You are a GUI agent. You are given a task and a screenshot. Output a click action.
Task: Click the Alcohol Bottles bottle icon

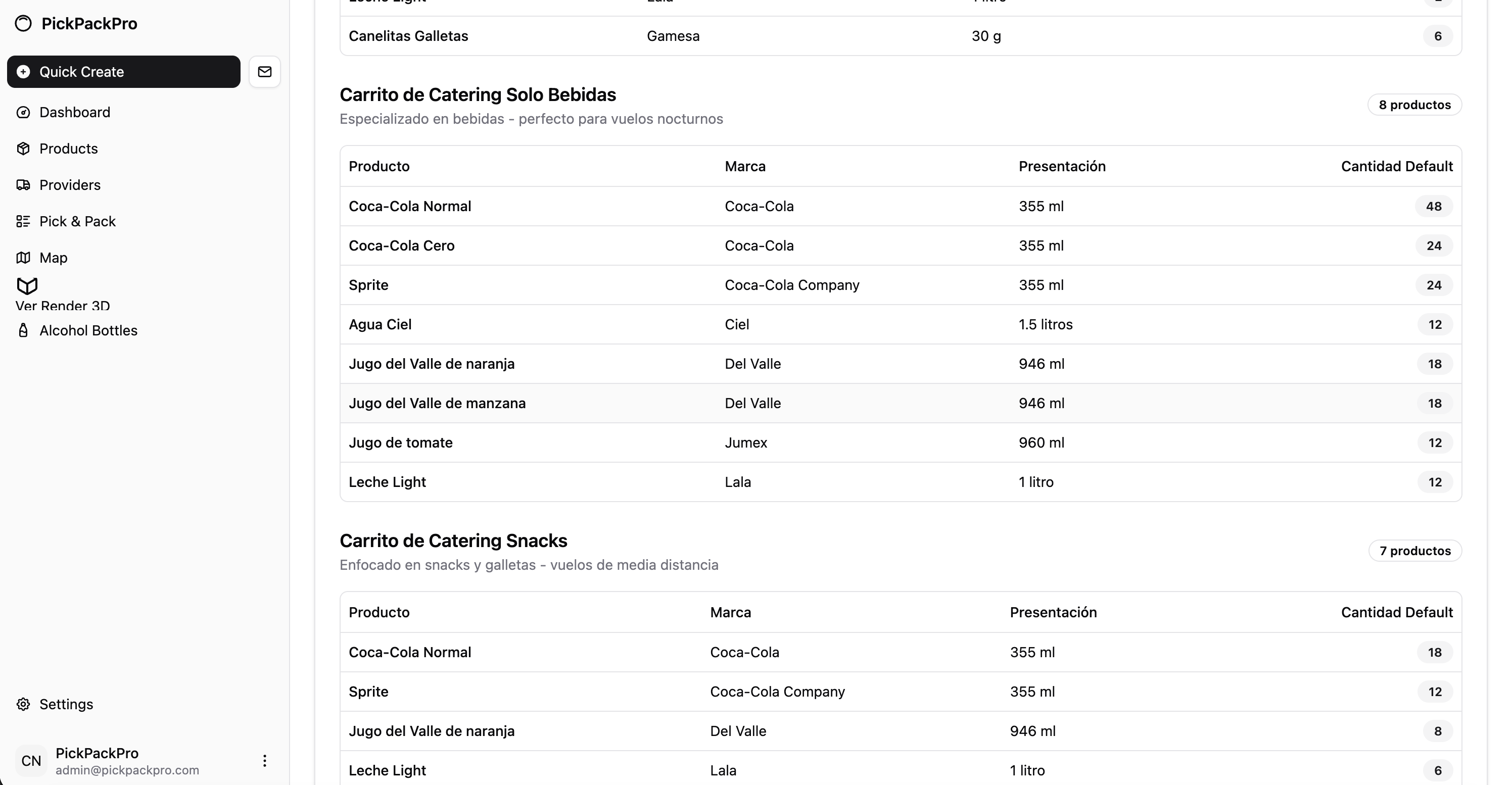coord(23,330)
